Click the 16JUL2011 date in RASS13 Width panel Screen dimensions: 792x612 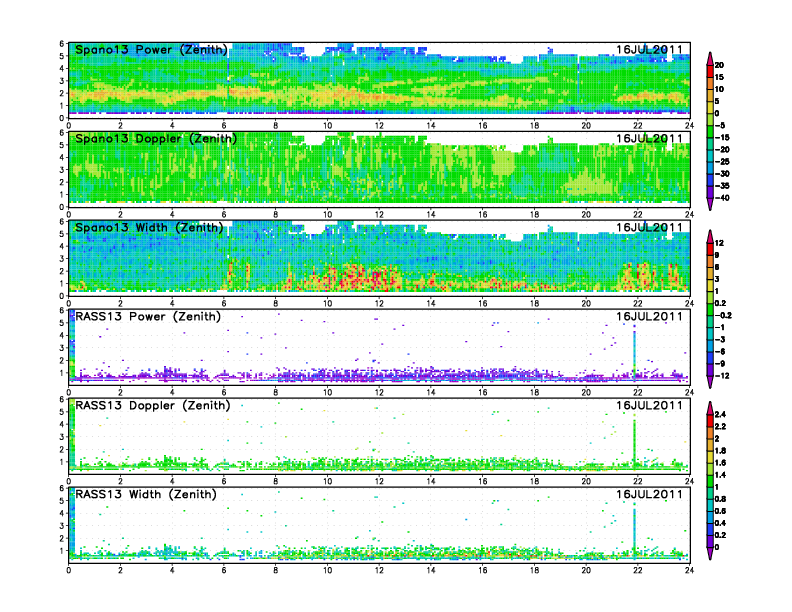649,494
